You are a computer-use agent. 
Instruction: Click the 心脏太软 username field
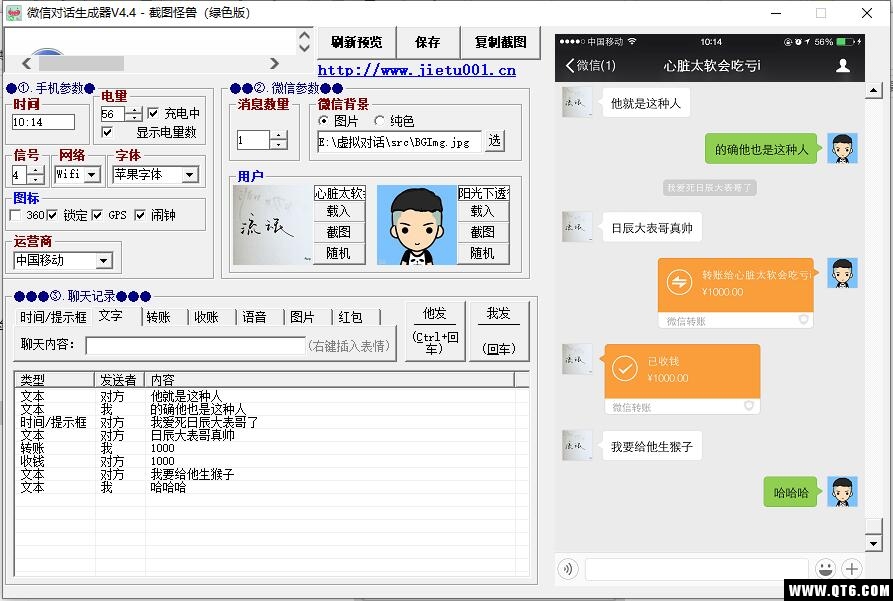[339, 193]
